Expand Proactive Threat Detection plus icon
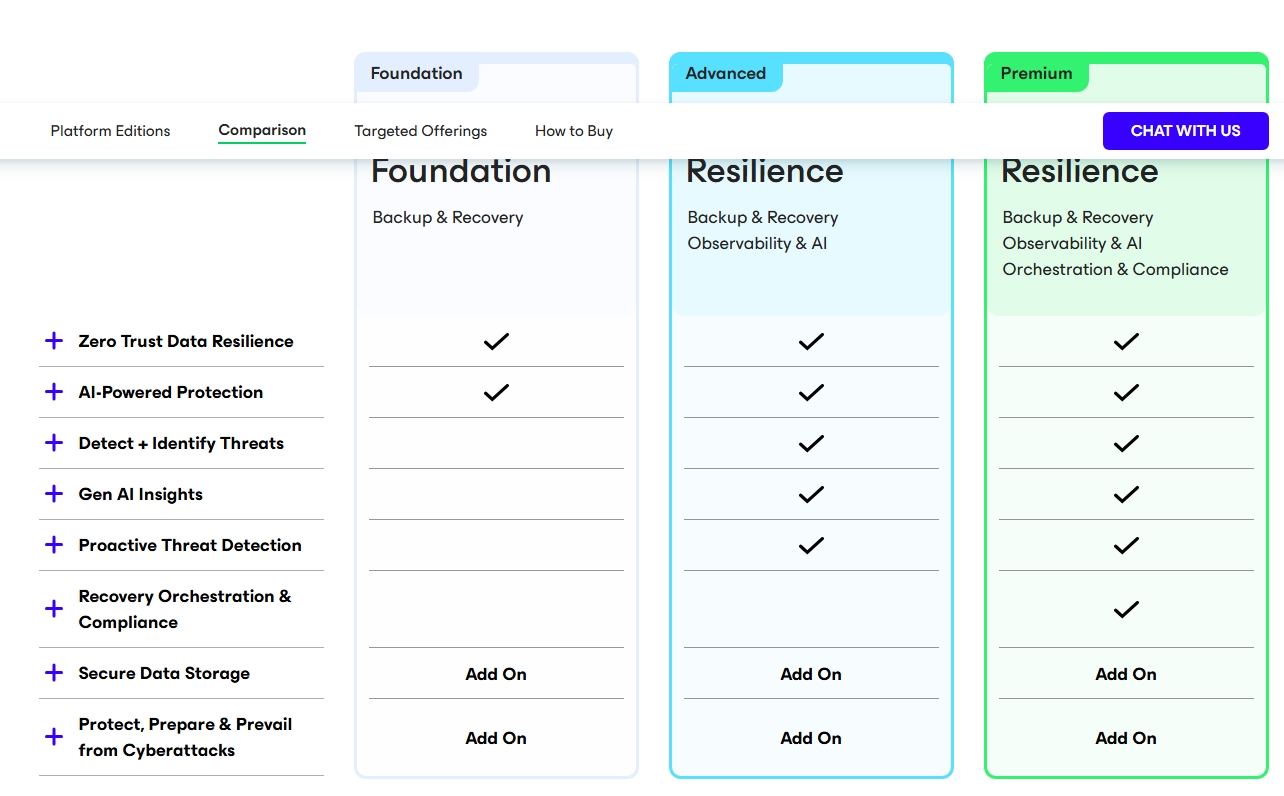Viewport: 1284px width, 796px height. click(54, 545)
